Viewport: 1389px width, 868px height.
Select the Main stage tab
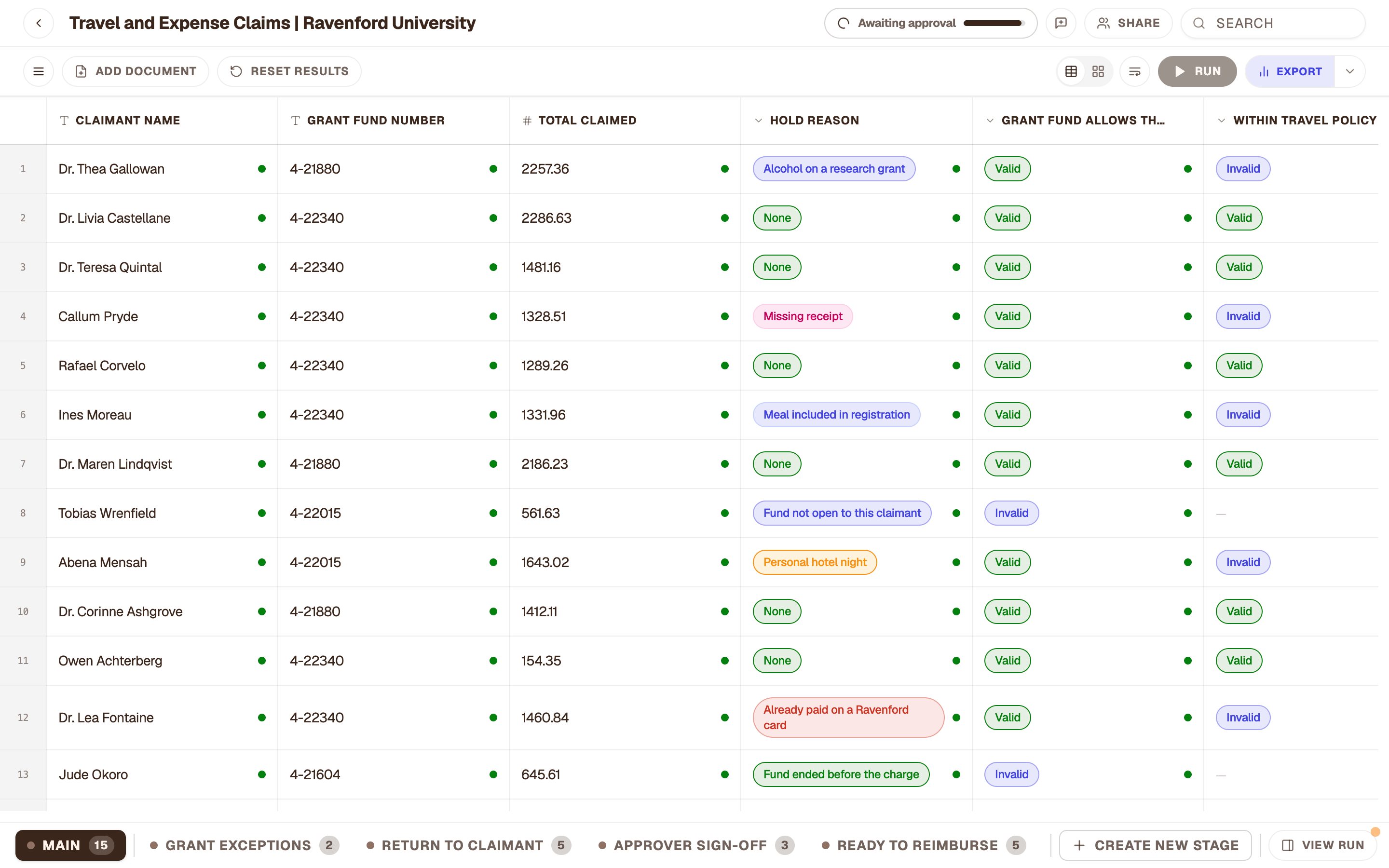click(x=70, y=845)
